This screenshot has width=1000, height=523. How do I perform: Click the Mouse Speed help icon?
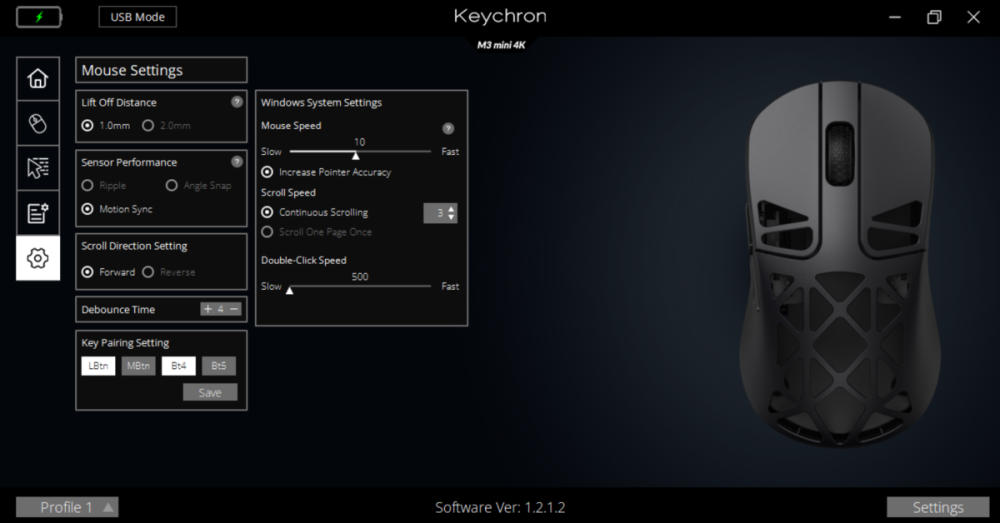click(448, 128)
